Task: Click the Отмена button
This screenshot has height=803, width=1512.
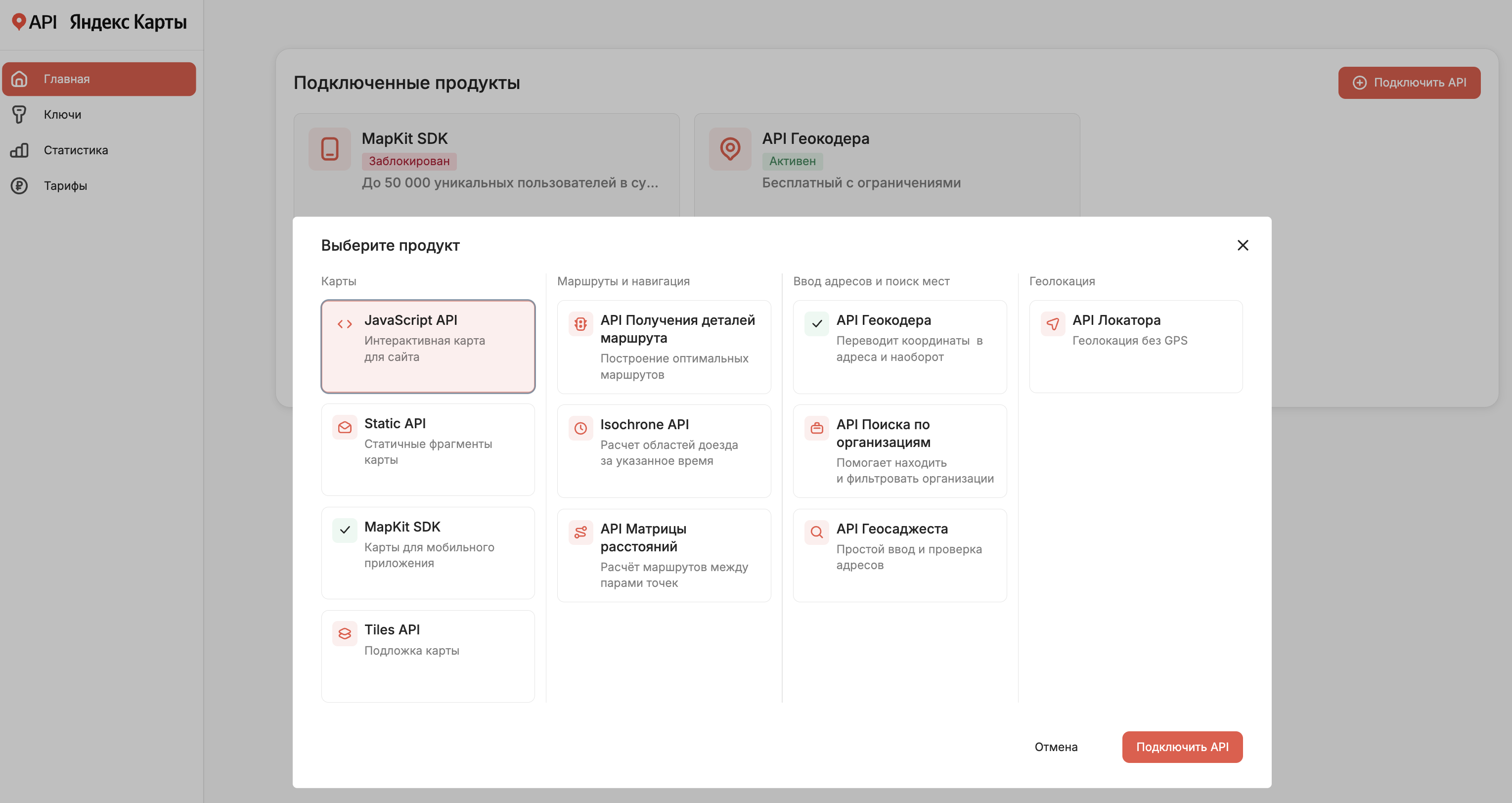Action: (1056, 747)
